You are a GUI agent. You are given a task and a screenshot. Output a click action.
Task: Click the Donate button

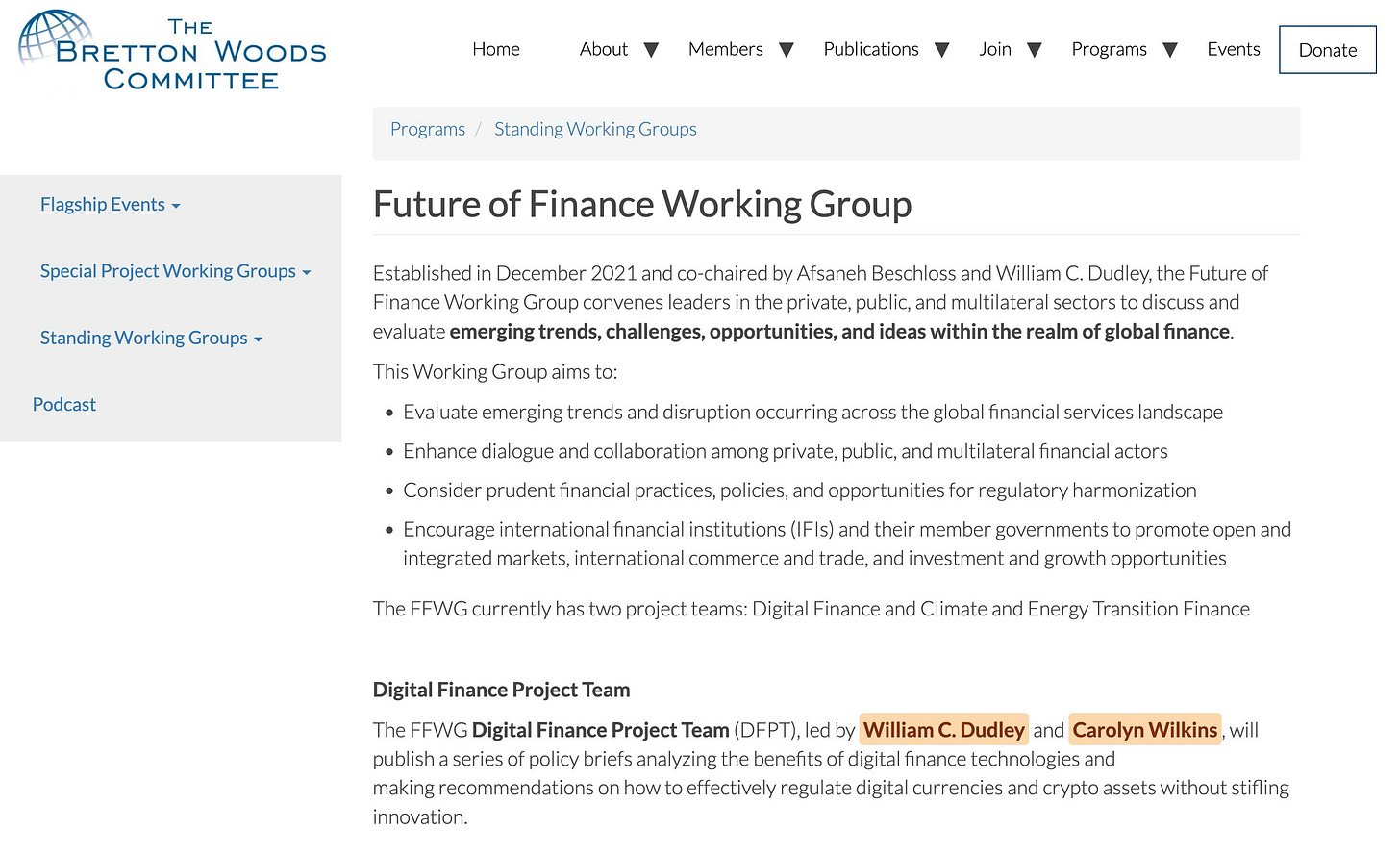click(1328, 50)
